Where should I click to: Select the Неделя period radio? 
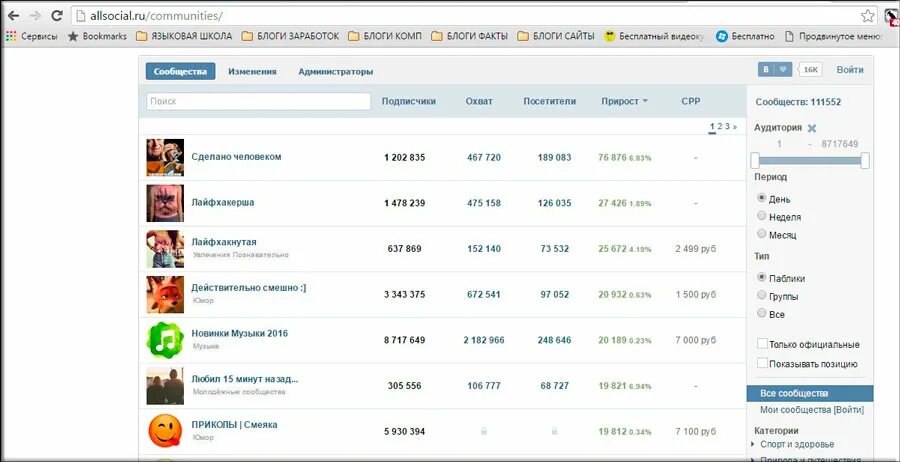tap(762, 216)
